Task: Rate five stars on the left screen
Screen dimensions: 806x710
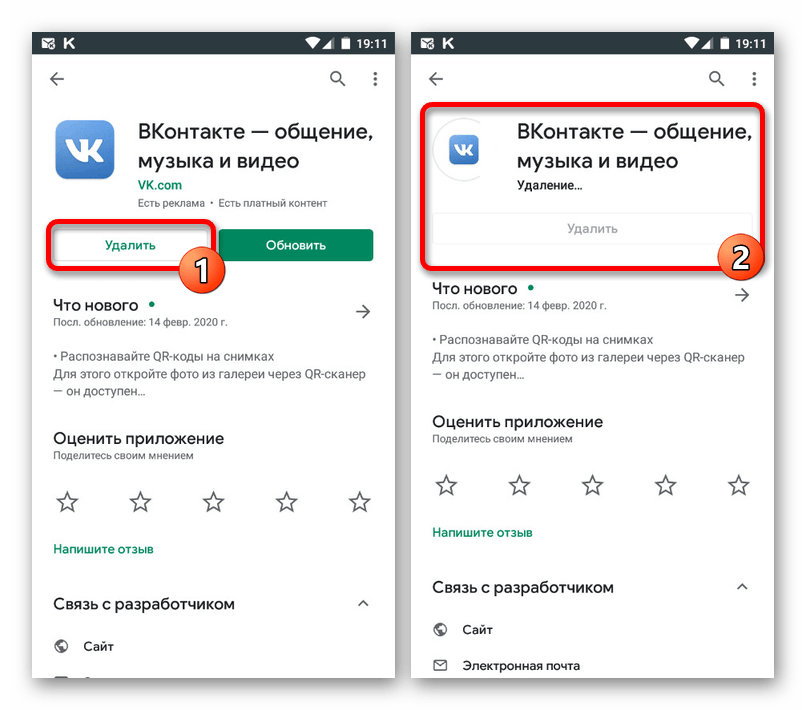Action: [359, 502]
